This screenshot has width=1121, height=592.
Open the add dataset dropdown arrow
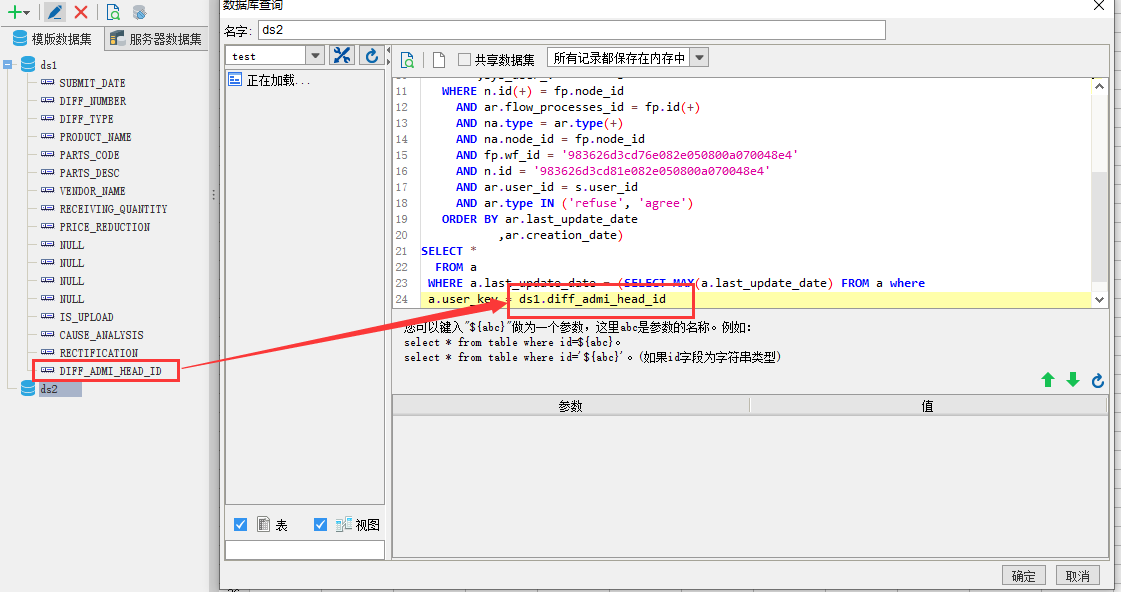(x=27, y=13)
